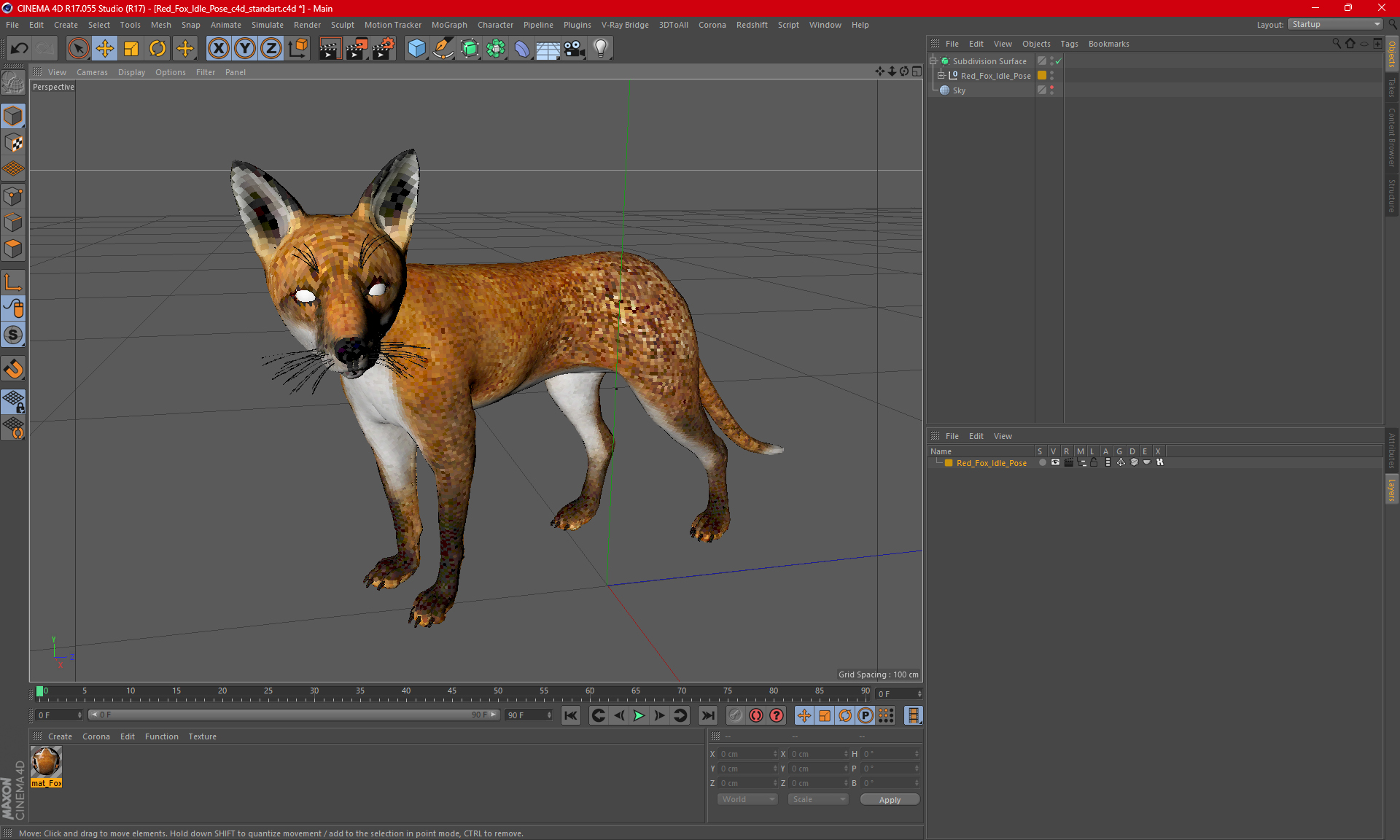Open the spline pen tool
This screenshot has width=1400, height=840.
pos(443,48)
